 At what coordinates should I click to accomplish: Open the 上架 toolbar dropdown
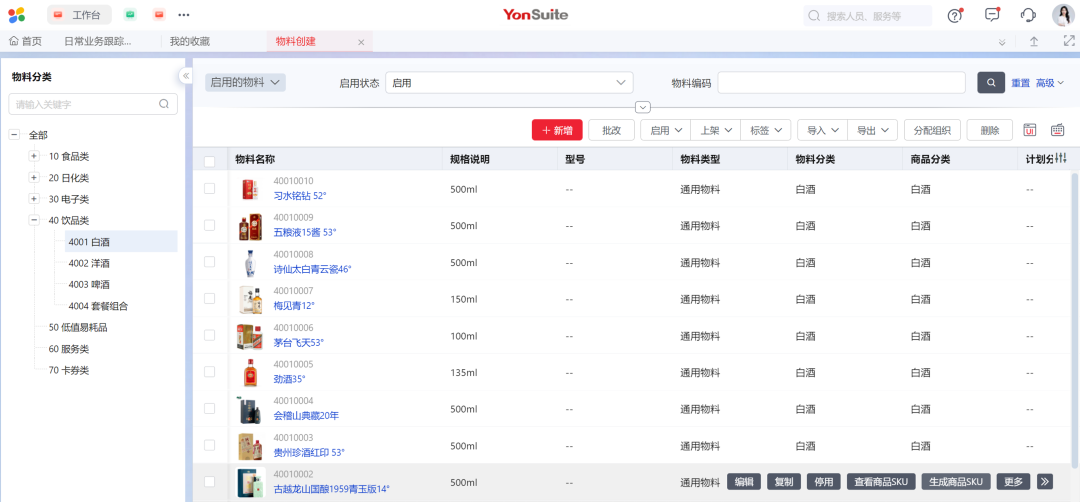tap(715, 130)
